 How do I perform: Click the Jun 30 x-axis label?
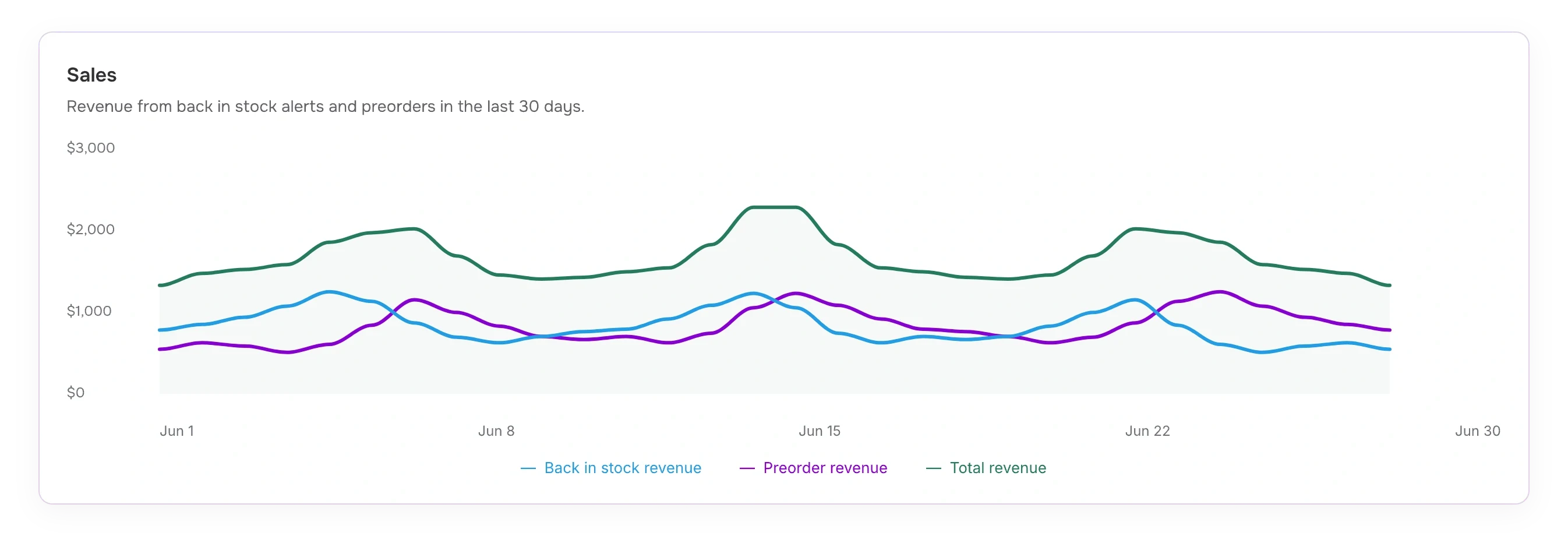click(1477, 431)
